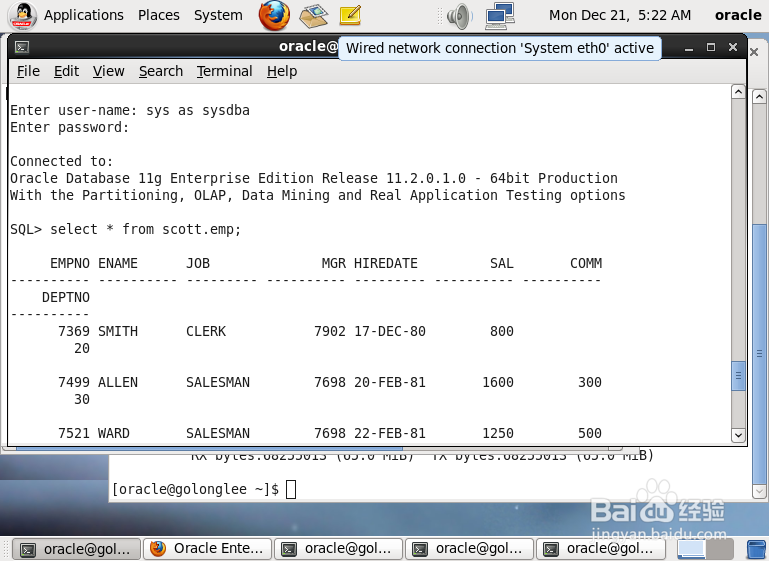Click the Oracle Linux penguin logo icon
This screenshot has height=561, width=769.
tap(23, 16)
